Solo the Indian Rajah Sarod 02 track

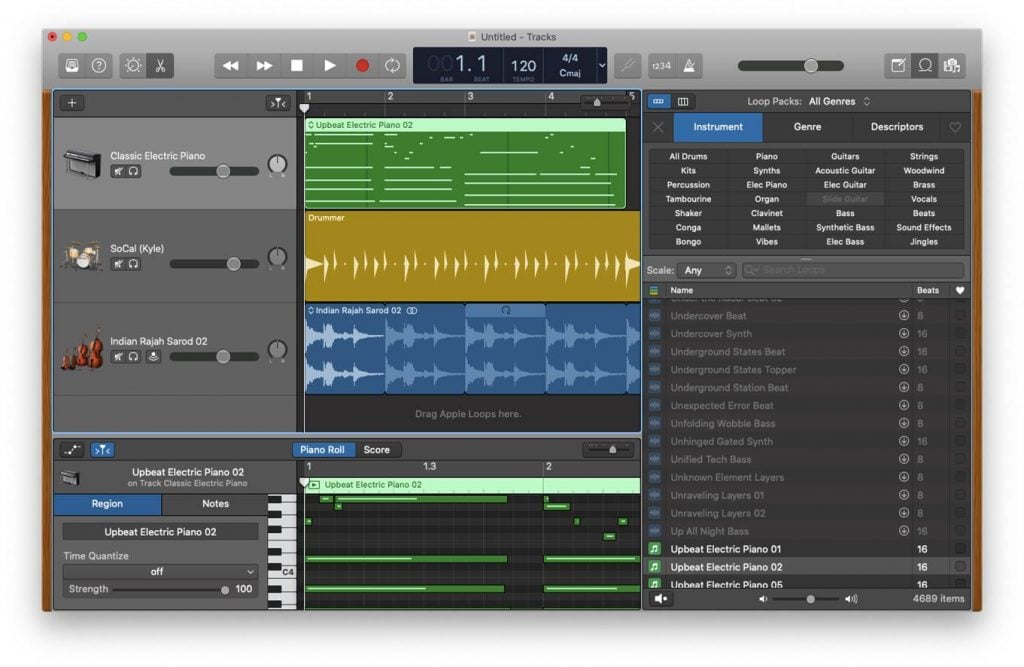[x=133, y=357]
